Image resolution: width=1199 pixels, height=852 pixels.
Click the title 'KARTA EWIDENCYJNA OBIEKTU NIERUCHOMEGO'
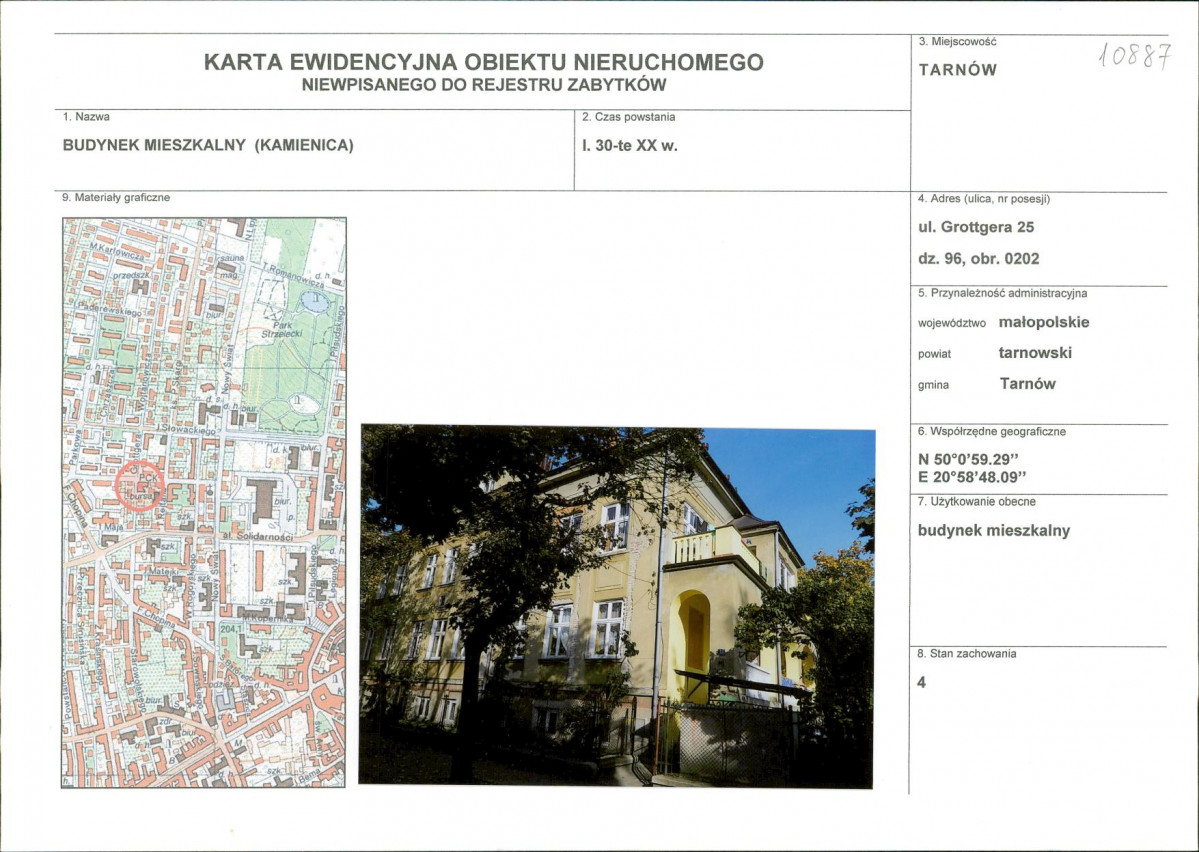click(483, 62)
